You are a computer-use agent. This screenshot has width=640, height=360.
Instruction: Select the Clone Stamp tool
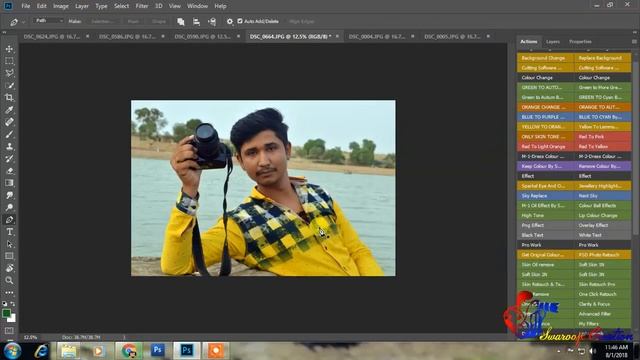tap(9, 147)
